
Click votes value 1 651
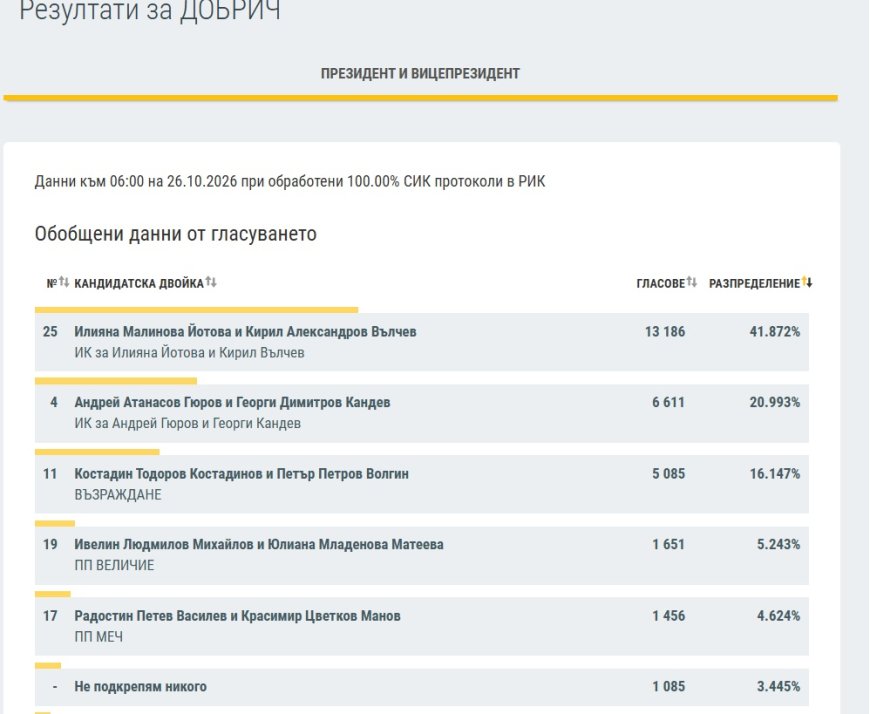pos(669,544)
